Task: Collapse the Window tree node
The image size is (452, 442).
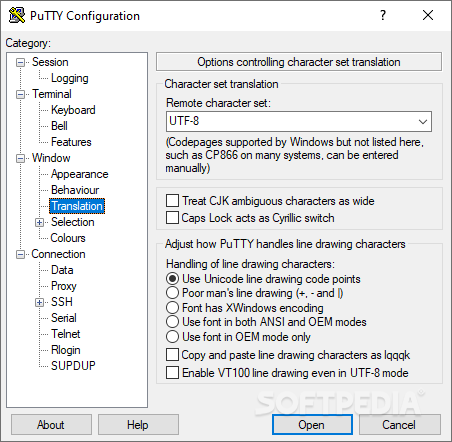Action: pyautogui.click(x=21, y=158)
